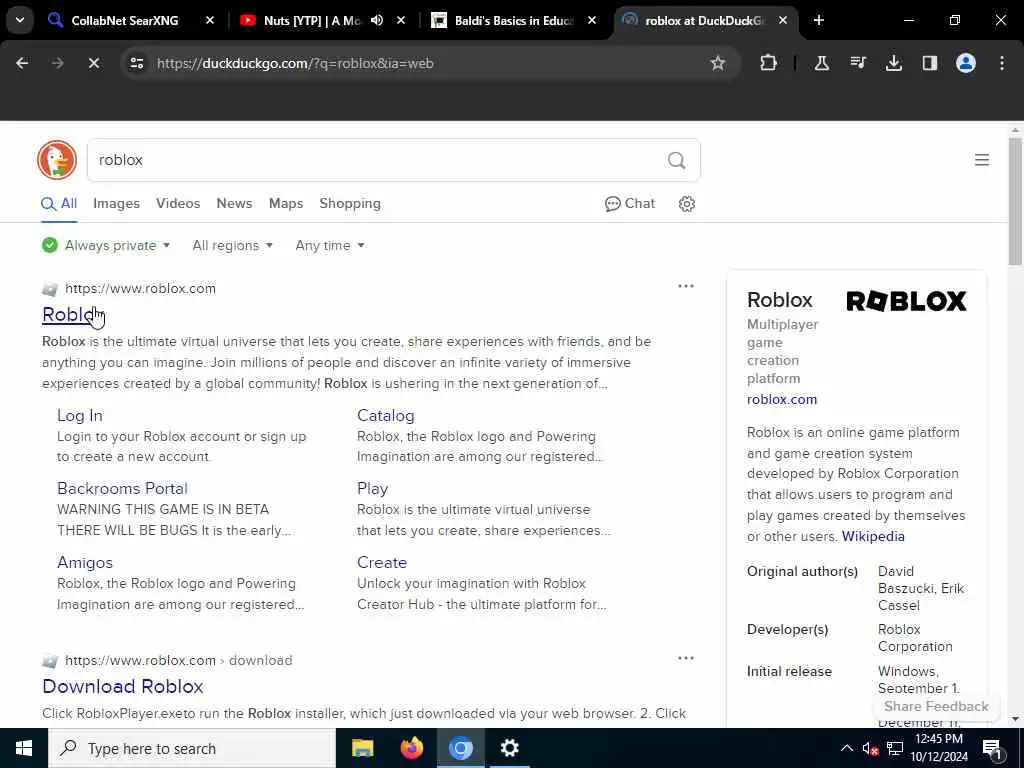Mute the Nuts [YTP] tab audio icon

click(x=377, y=20)
